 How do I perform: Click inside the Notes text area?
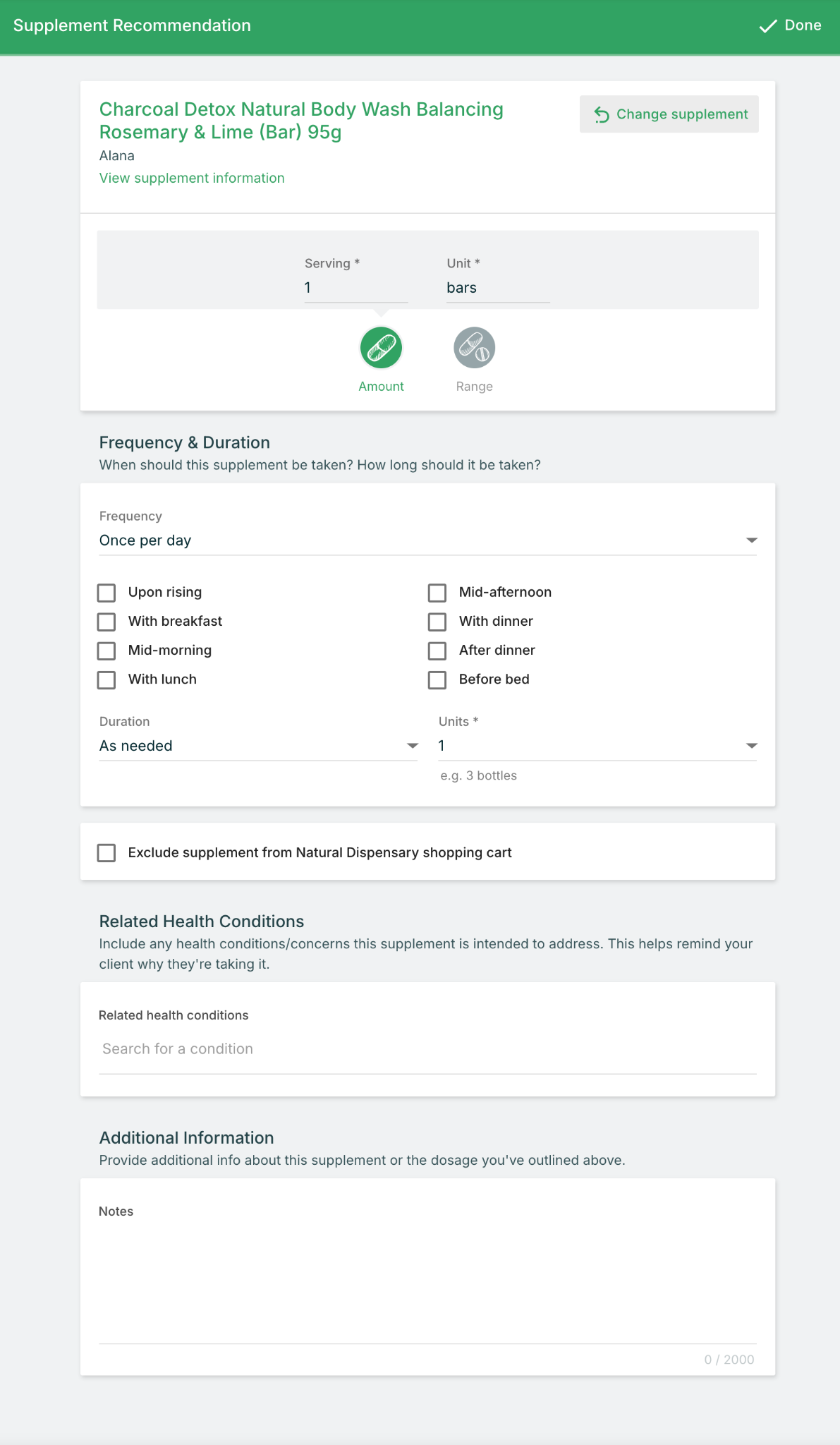point(427,1277)
